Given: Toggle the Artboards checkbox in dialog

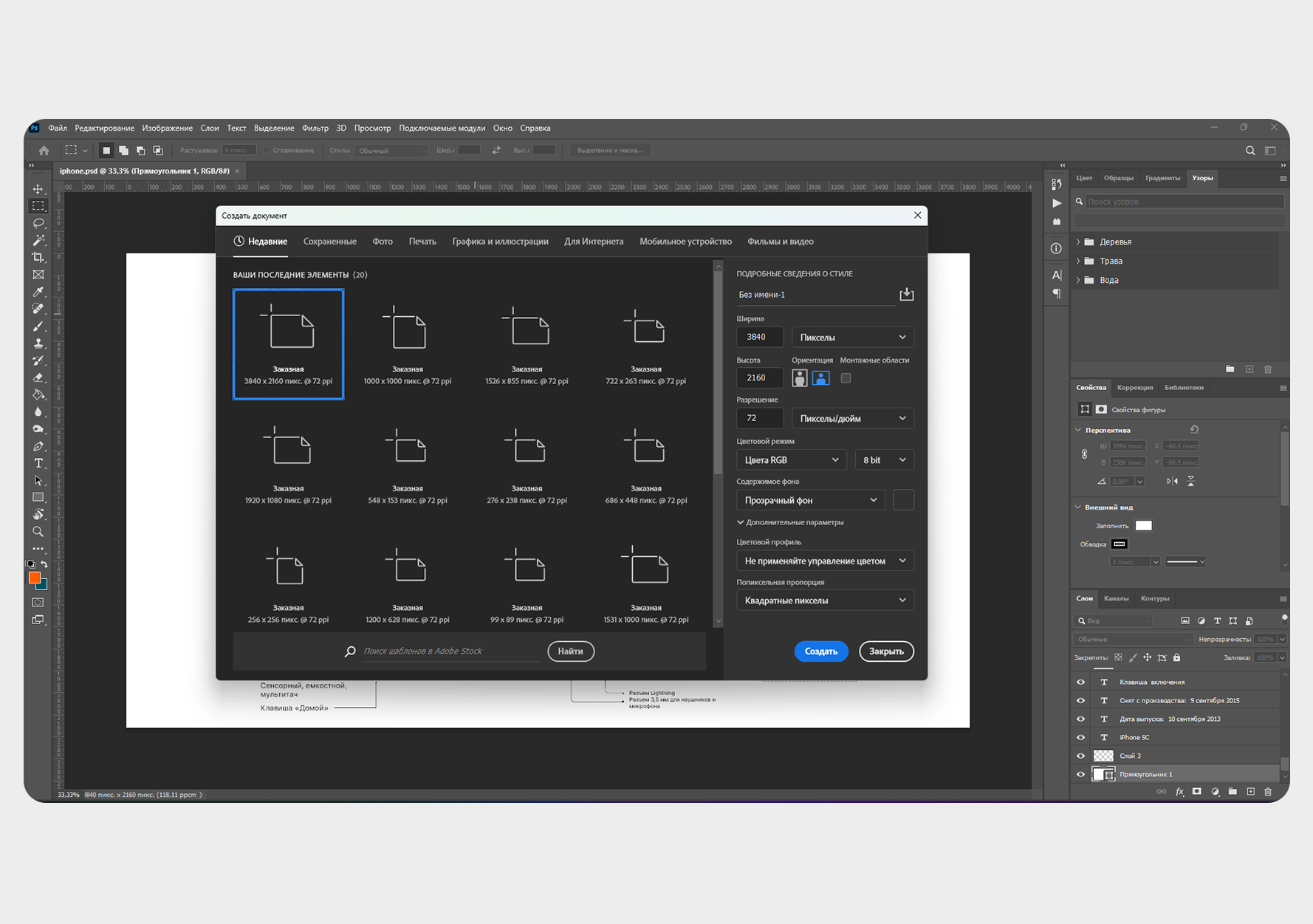Looking at the screenshot, I should [846, 378].
